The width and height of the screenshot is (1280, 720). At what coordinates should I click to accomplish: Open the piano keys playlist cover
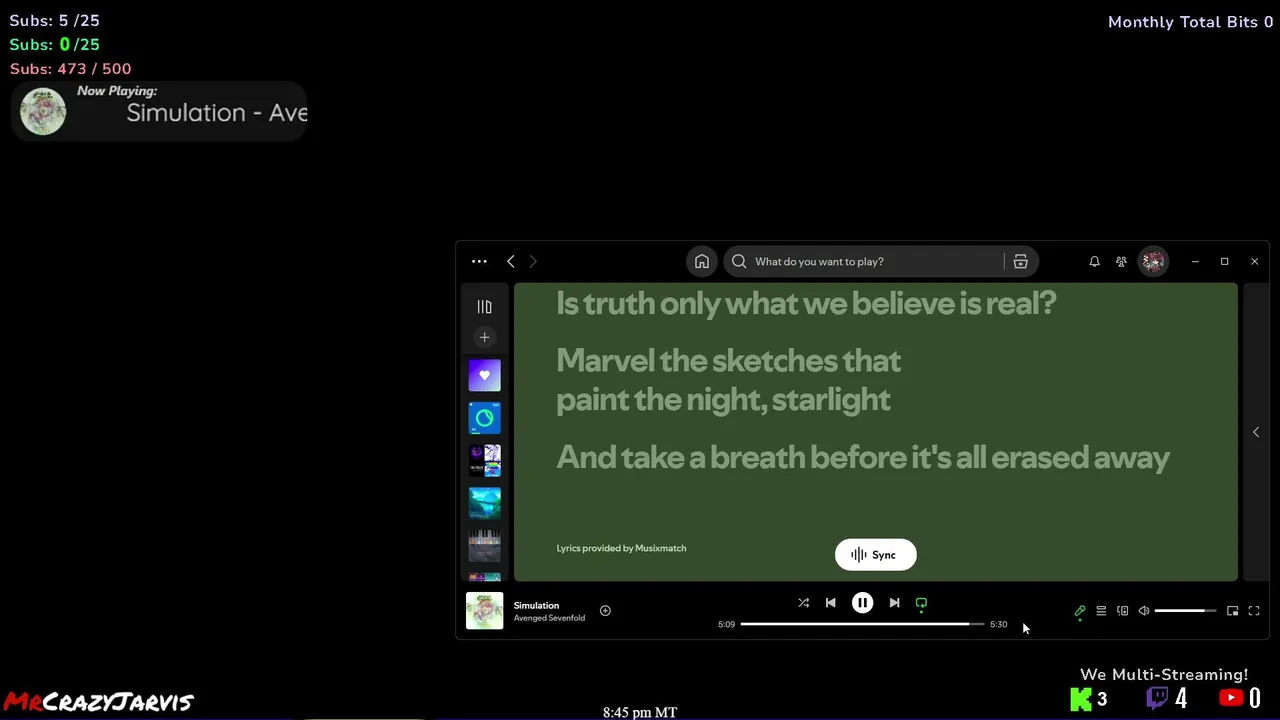tap(484, 546)
